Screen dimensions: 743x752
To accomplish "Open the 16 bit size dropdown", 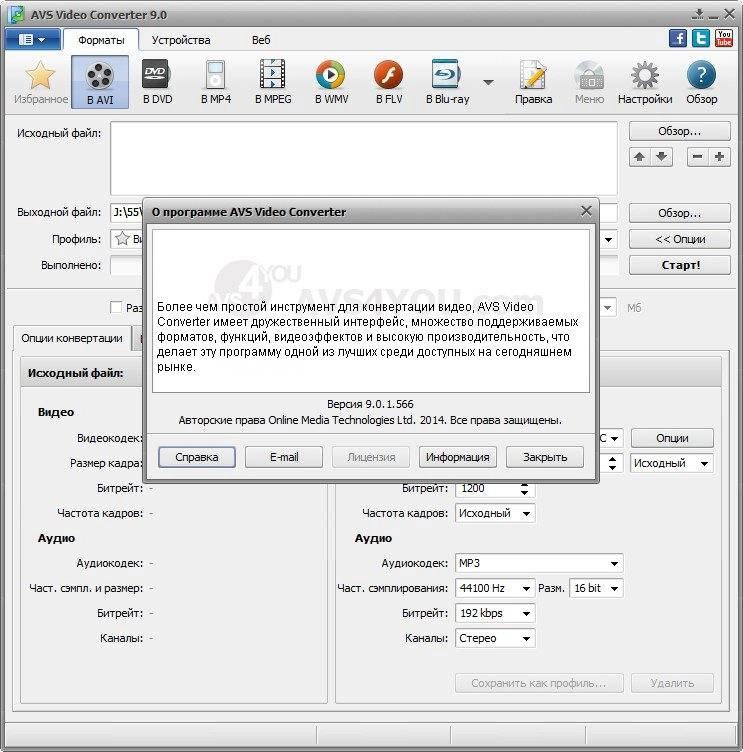I will (596, 588).
